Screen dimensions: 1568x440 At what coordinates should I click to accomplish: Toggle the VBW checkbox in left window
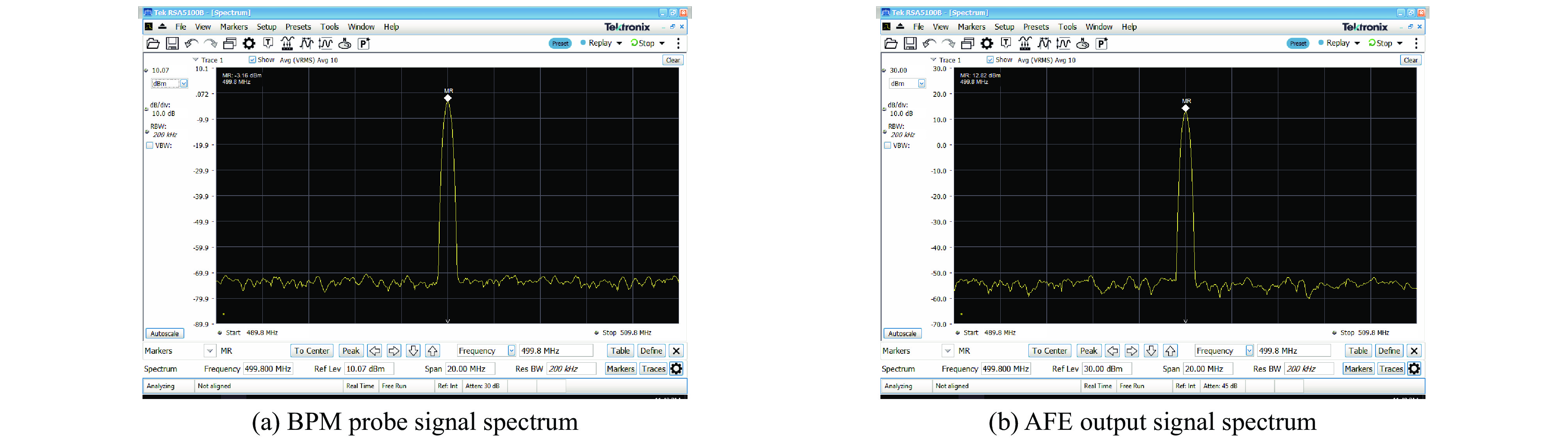[150, 146]
